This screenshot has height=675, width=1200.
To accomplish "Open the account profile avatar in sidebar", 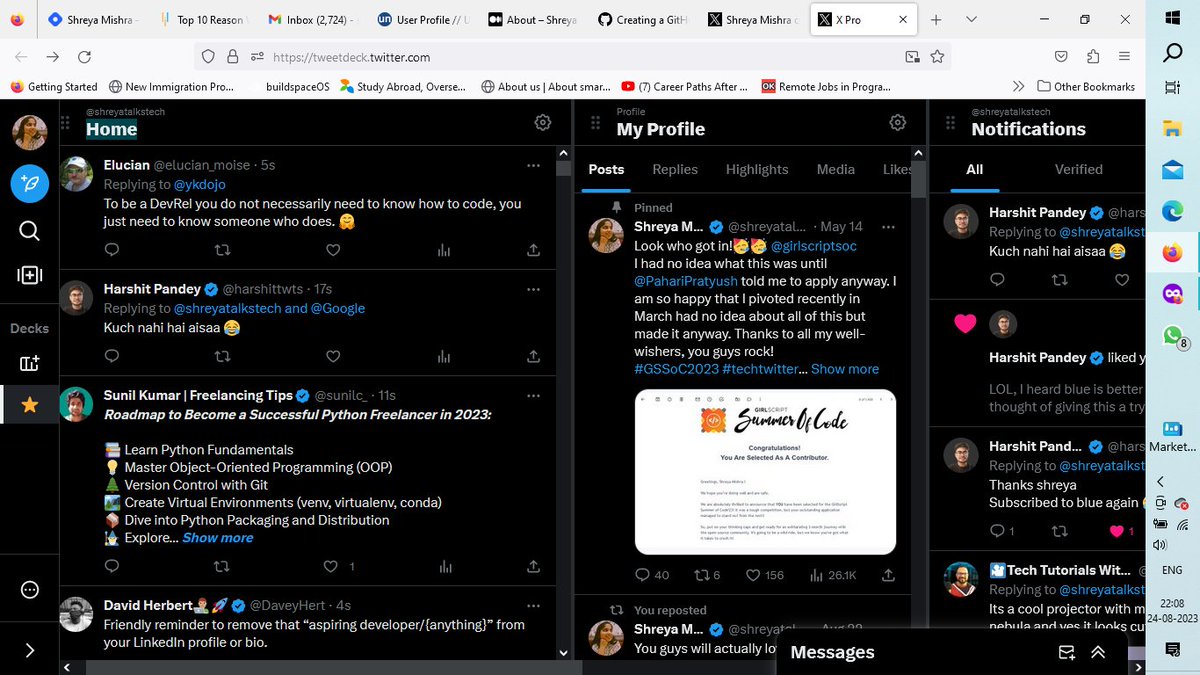I will click(29, 134).
